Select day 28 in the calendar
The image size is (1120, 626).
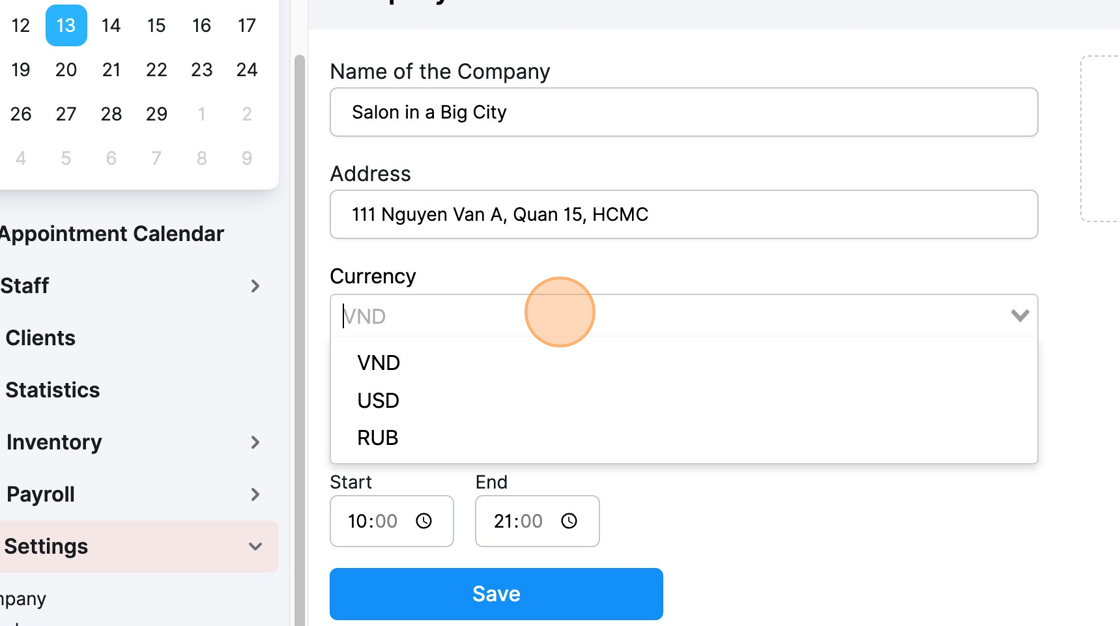[111, 114]
